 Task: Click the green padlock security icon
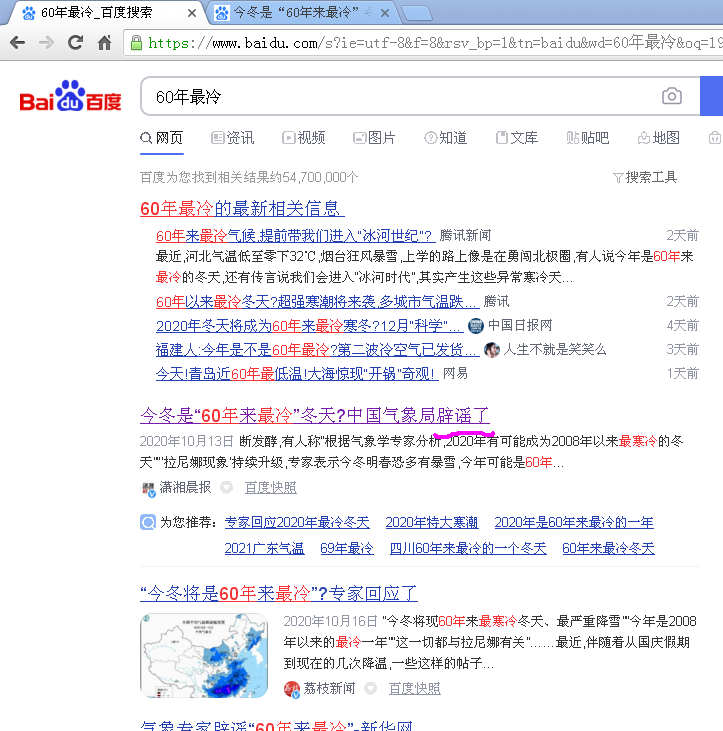[x=136, y=43]
